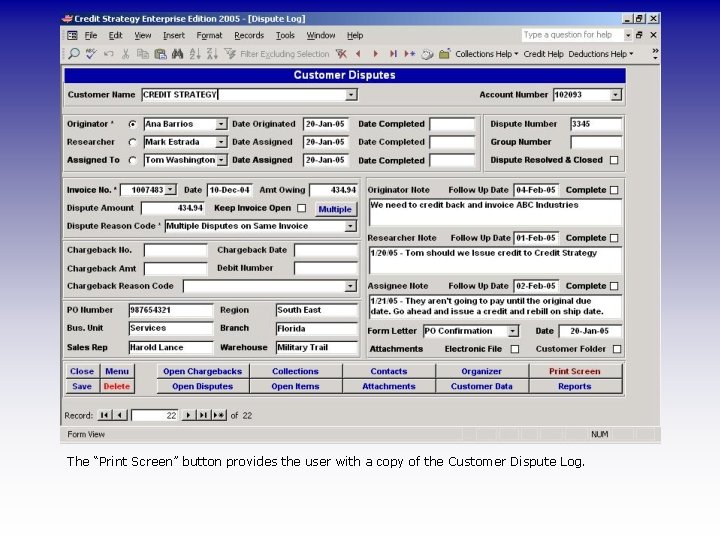
Task: Check the Electronic File box
Action: click(515, 349)
